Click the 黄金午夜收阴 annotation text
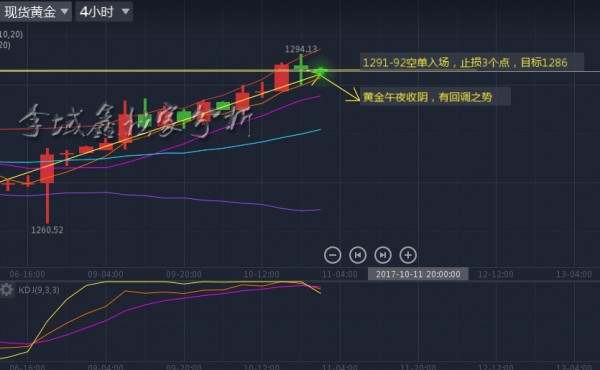This screenshot has height=370, width=600. pos(427,97)
